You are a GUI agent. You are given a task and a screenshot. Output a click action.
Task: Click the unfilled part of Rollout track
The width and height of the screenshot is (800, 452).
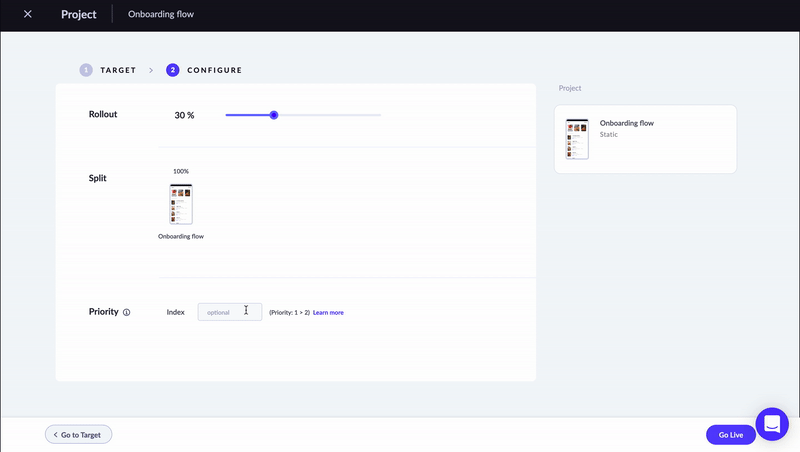[330, 115]
